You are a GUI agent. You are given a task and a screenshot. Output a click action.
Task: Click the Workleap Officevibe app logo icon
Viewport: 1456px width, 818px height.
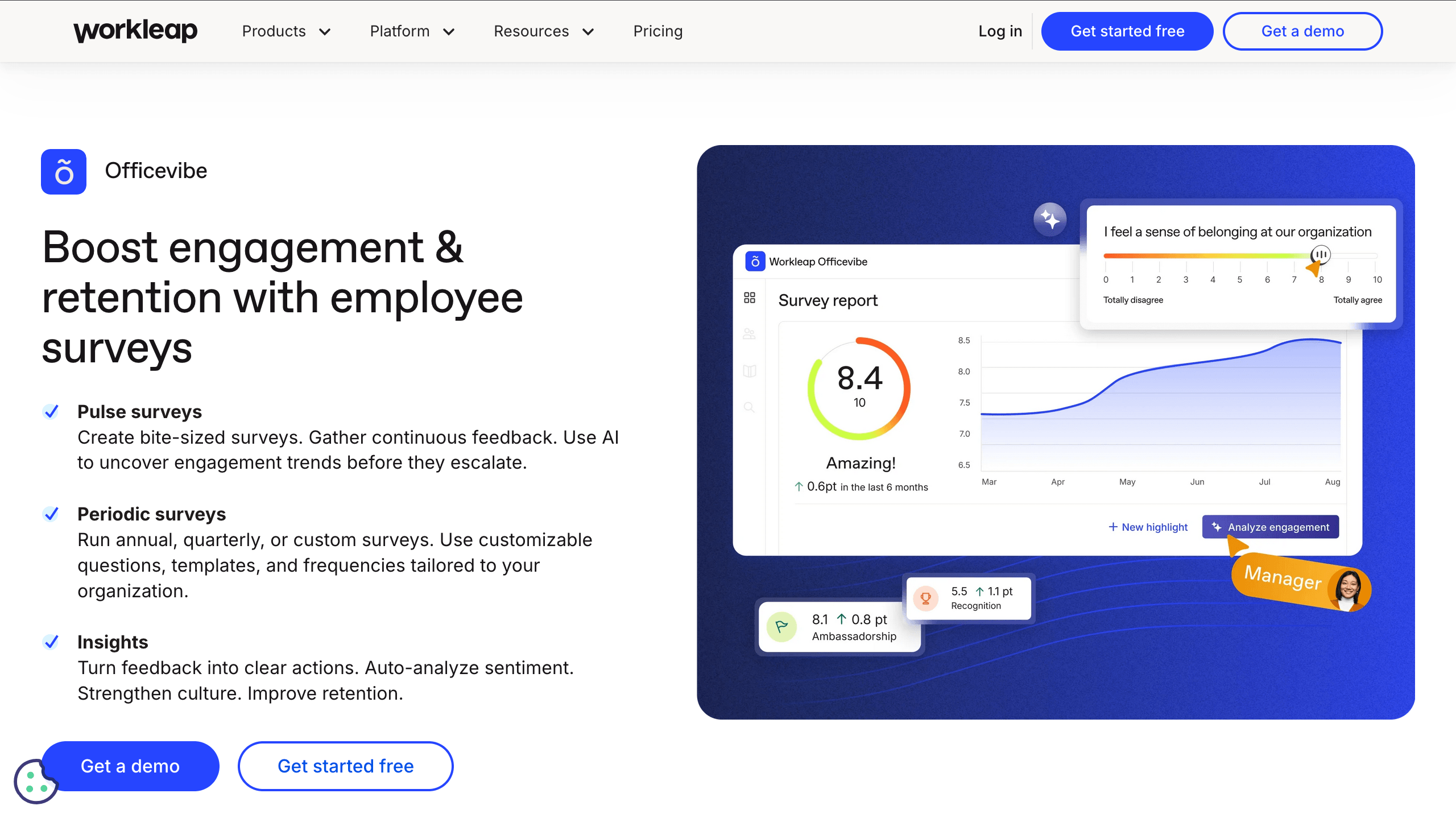754,261
